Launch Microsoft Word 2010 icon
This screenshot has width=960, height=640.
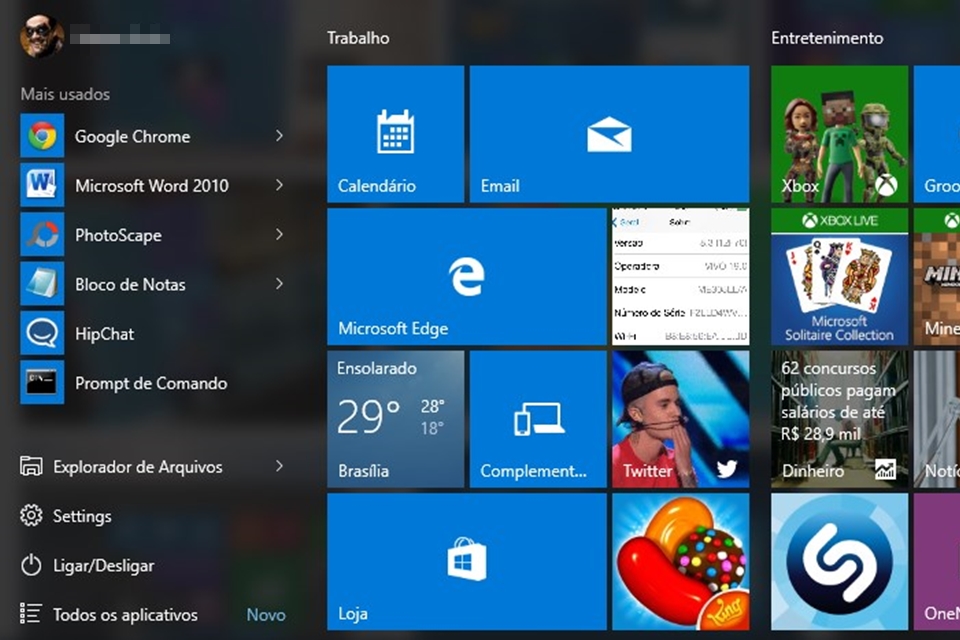tap(42, 185)
